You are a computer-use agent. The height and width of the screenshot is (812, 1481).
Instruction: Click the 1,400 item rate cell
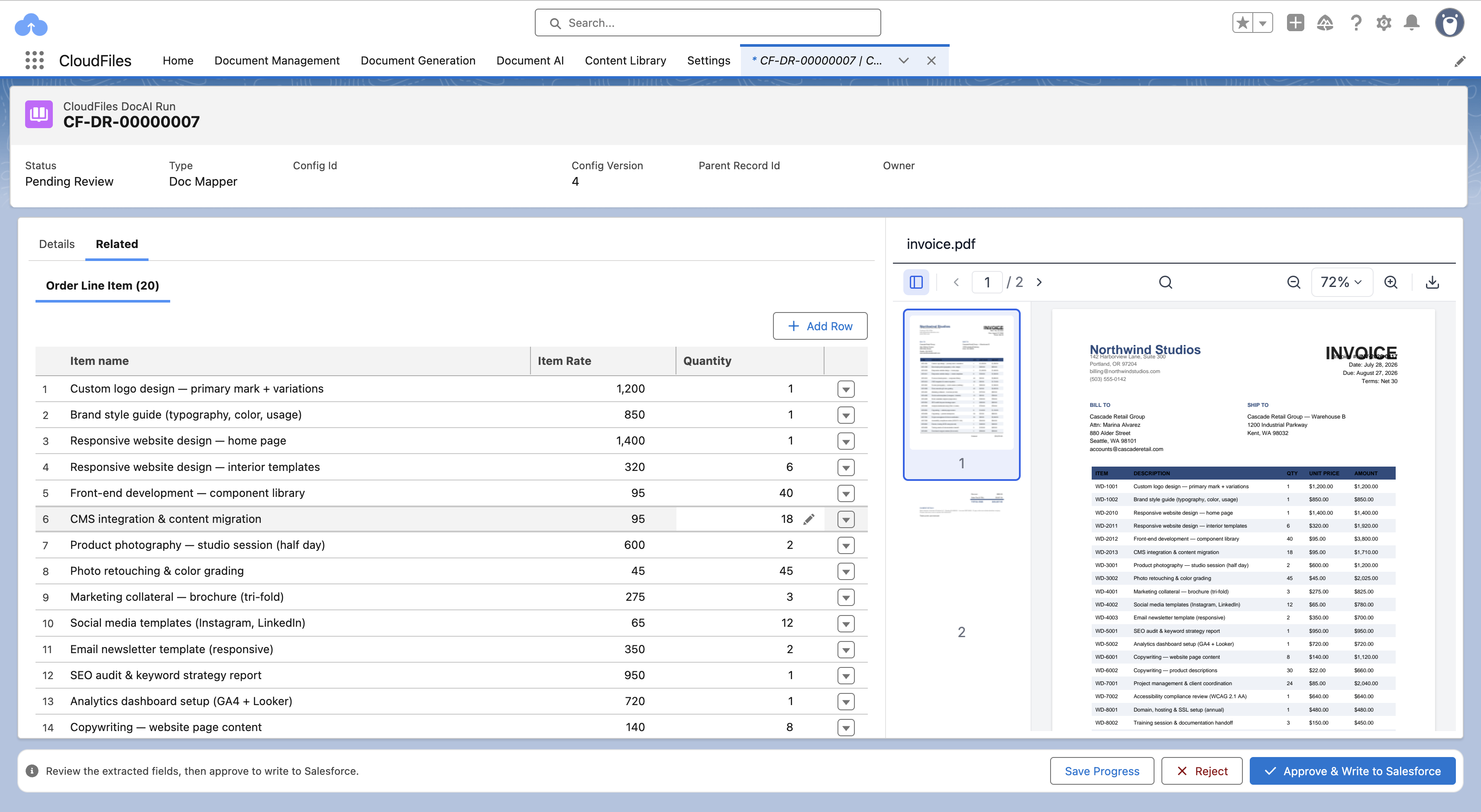(602, 441)
